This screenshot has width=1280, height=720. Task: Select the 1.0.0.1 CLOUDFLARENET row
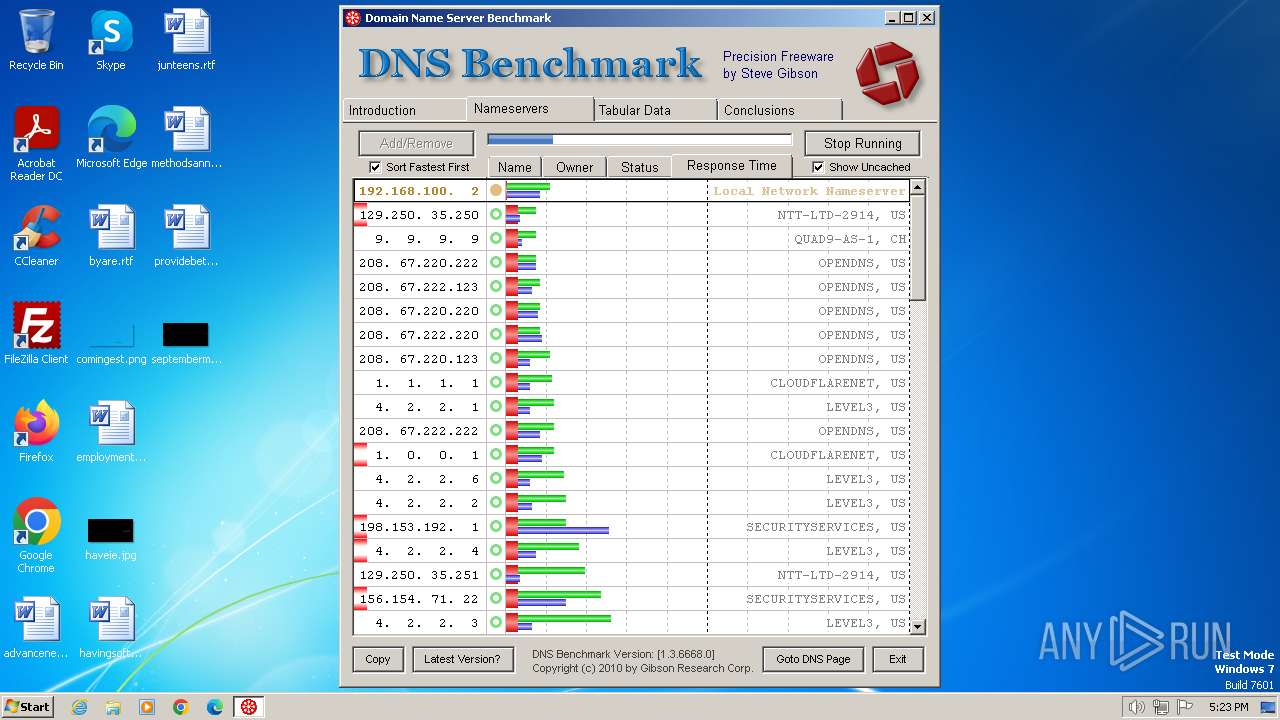click(631, 455)
